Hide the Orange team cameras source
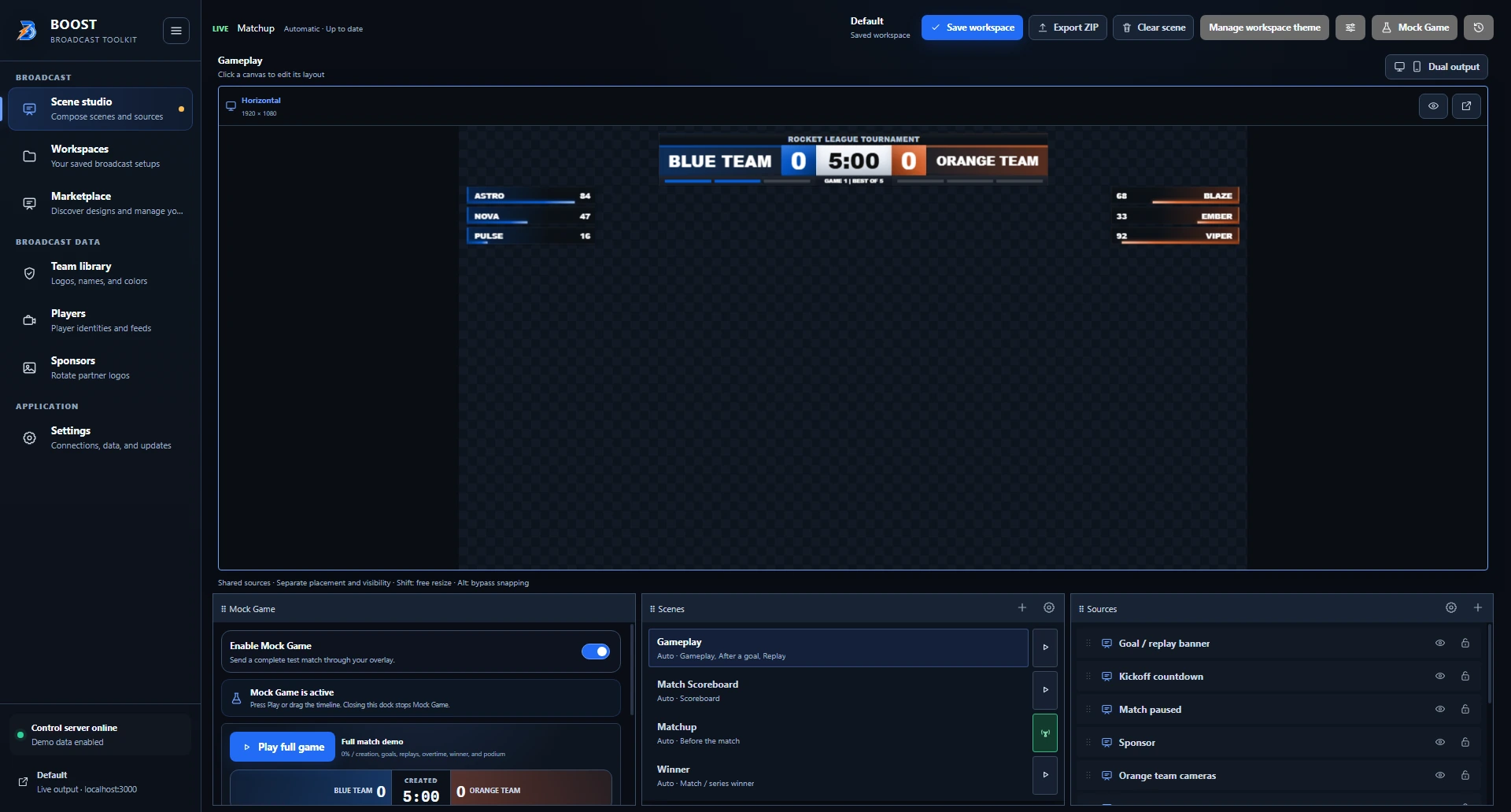1511x812 pixels. 1440,775
